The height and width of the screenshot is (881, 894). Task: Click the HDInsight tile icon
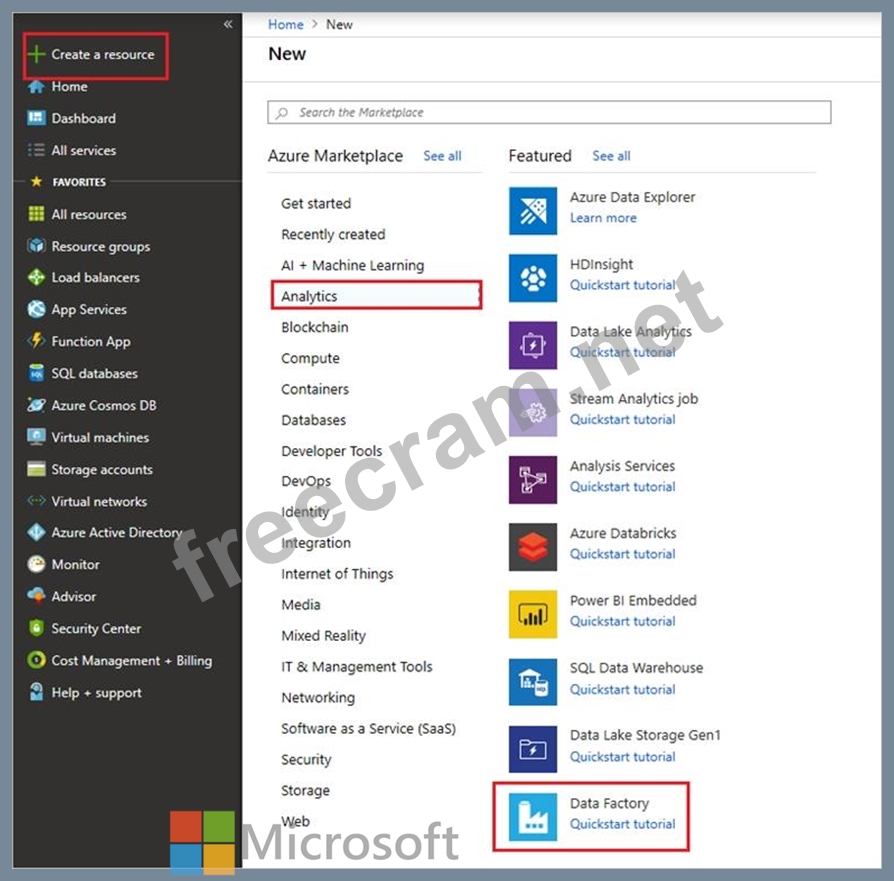click(x=533, y=278)
